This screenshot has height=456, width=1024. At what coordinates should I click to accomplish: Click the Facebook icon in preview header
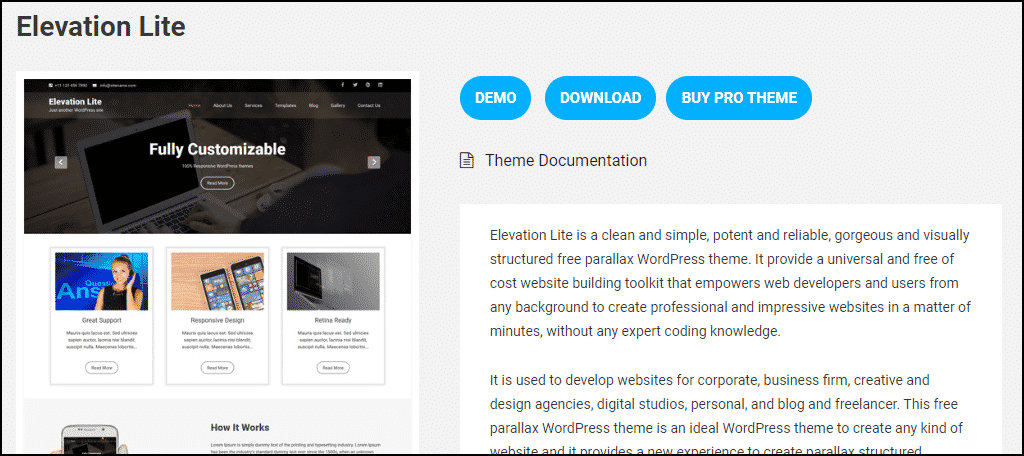click(x=343, y=85)
